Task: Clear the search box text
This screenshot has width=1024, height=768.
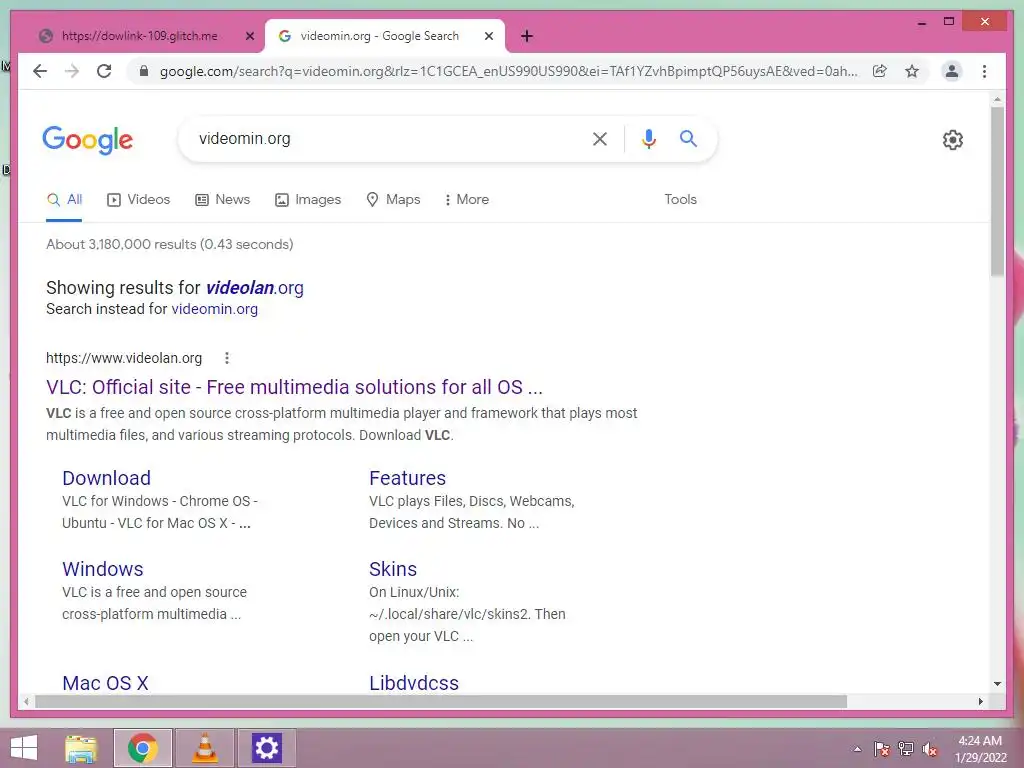Action: (600, 138)
